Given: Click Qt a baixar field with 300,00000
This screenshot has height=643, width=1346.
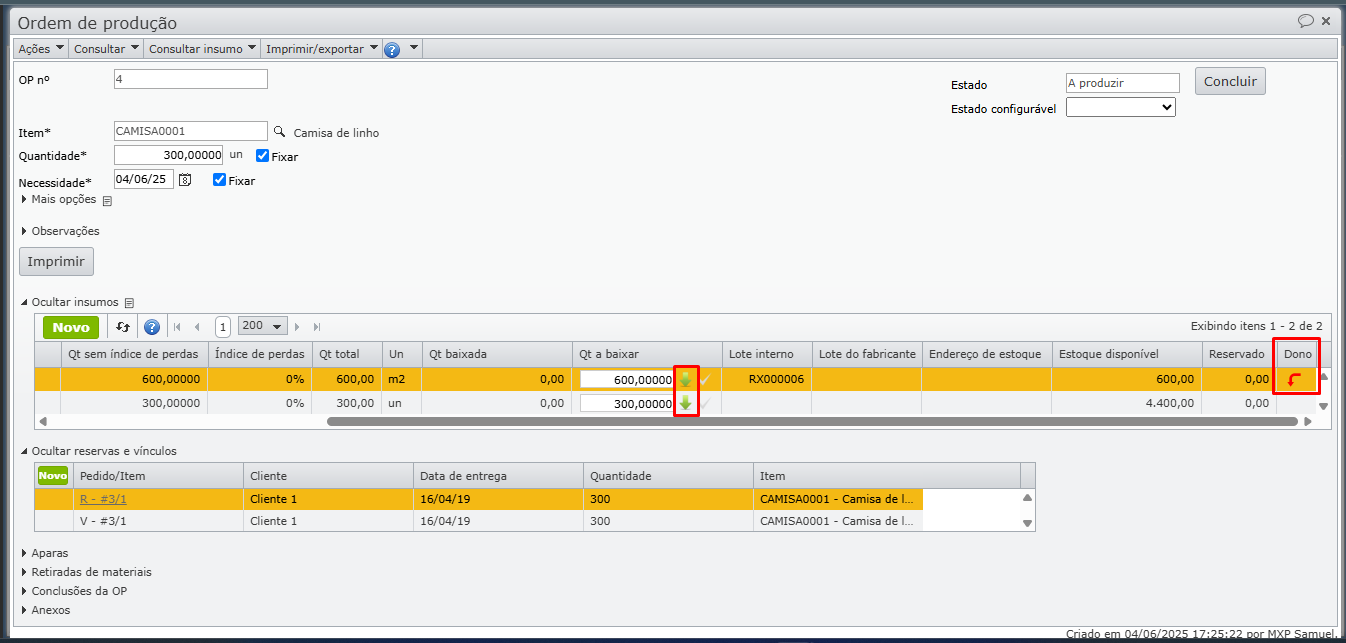Looking at the screenshot, I should pos(627,404).
